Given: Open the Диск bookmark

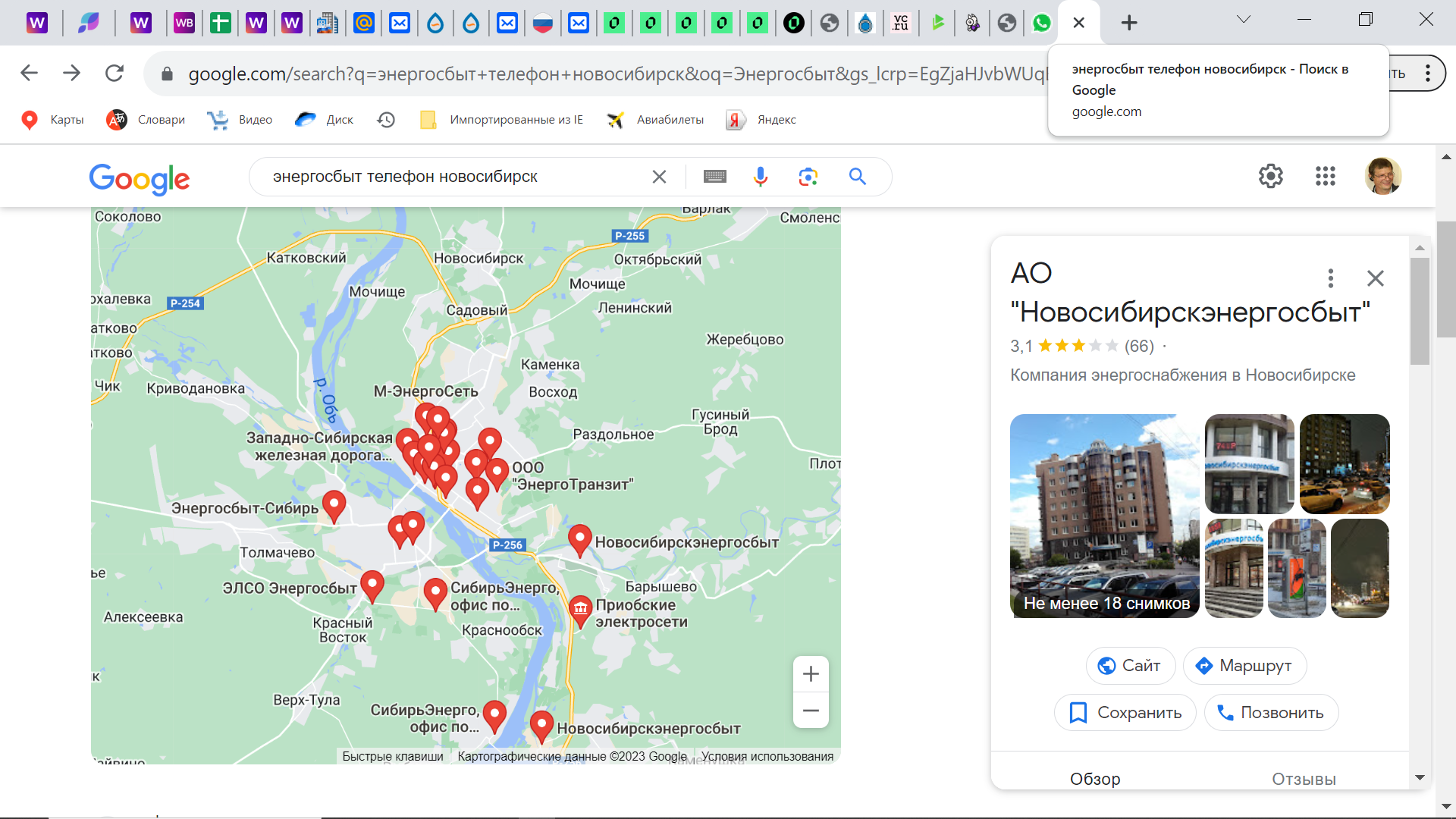Looking at the screenshot, I should pos(325,120).
